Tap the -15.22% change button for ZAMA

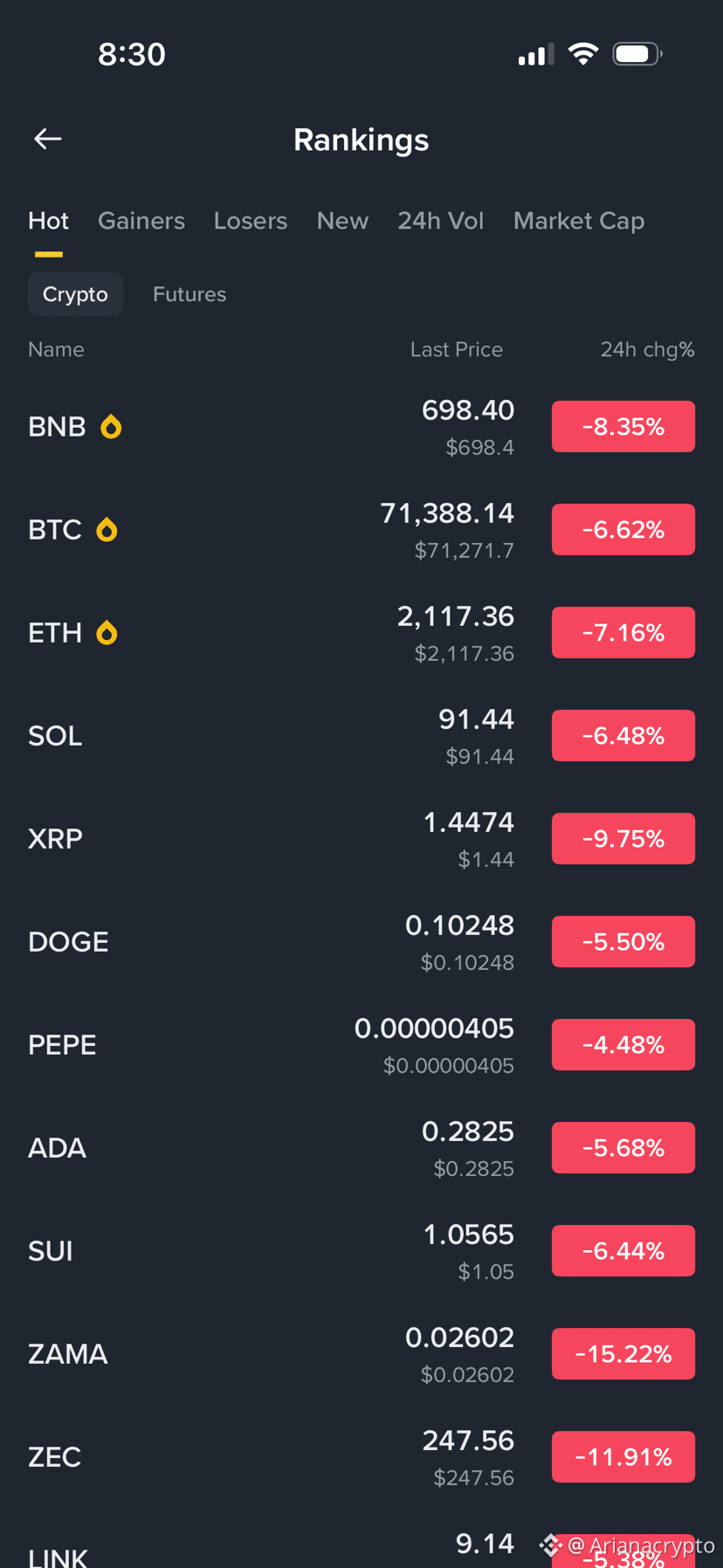tap(623, 1354)
